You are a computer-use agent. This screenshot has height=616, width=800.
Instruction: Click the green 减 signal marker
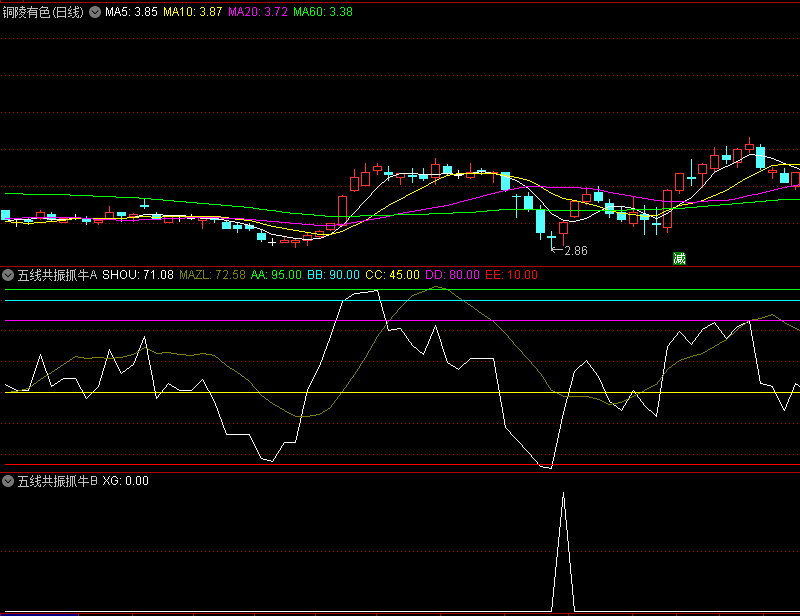pos(679,258)
